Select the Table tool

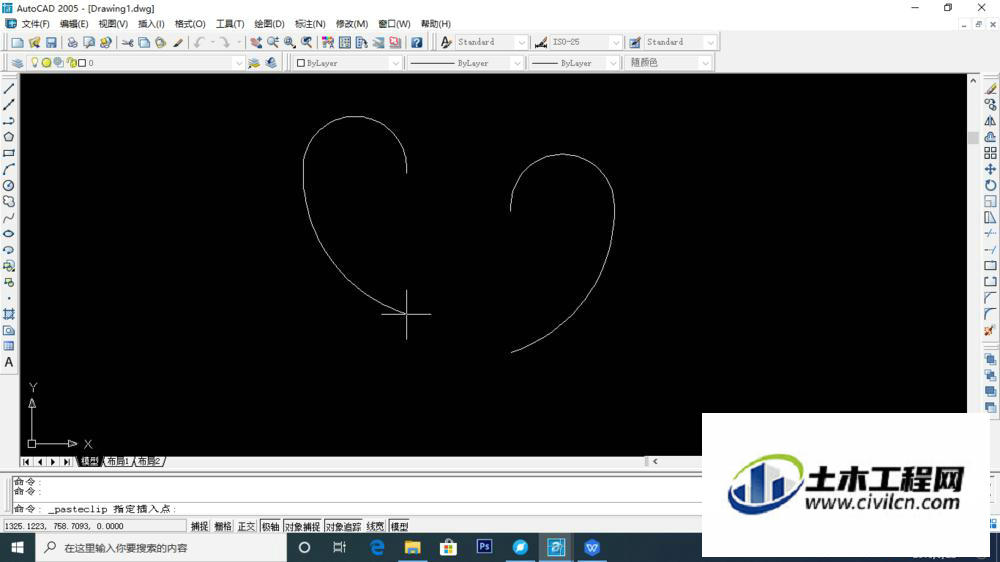click(9, 346)
